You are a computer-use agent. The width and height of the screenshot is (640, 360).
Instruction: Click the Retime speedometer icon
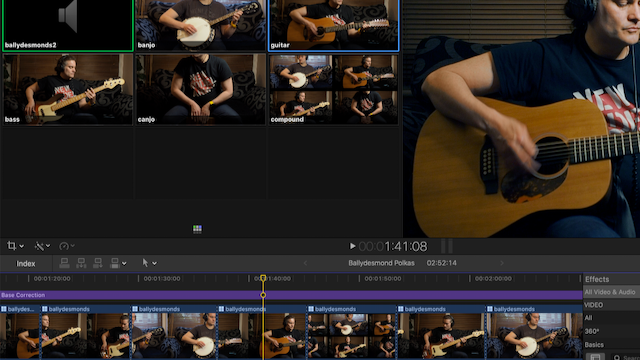pos(64,246)
